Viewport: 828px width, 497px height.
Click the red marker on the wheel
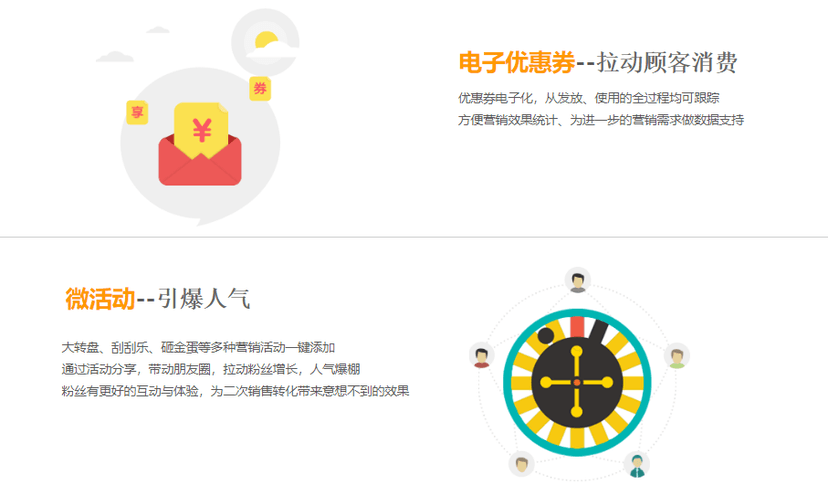point(577,327)
